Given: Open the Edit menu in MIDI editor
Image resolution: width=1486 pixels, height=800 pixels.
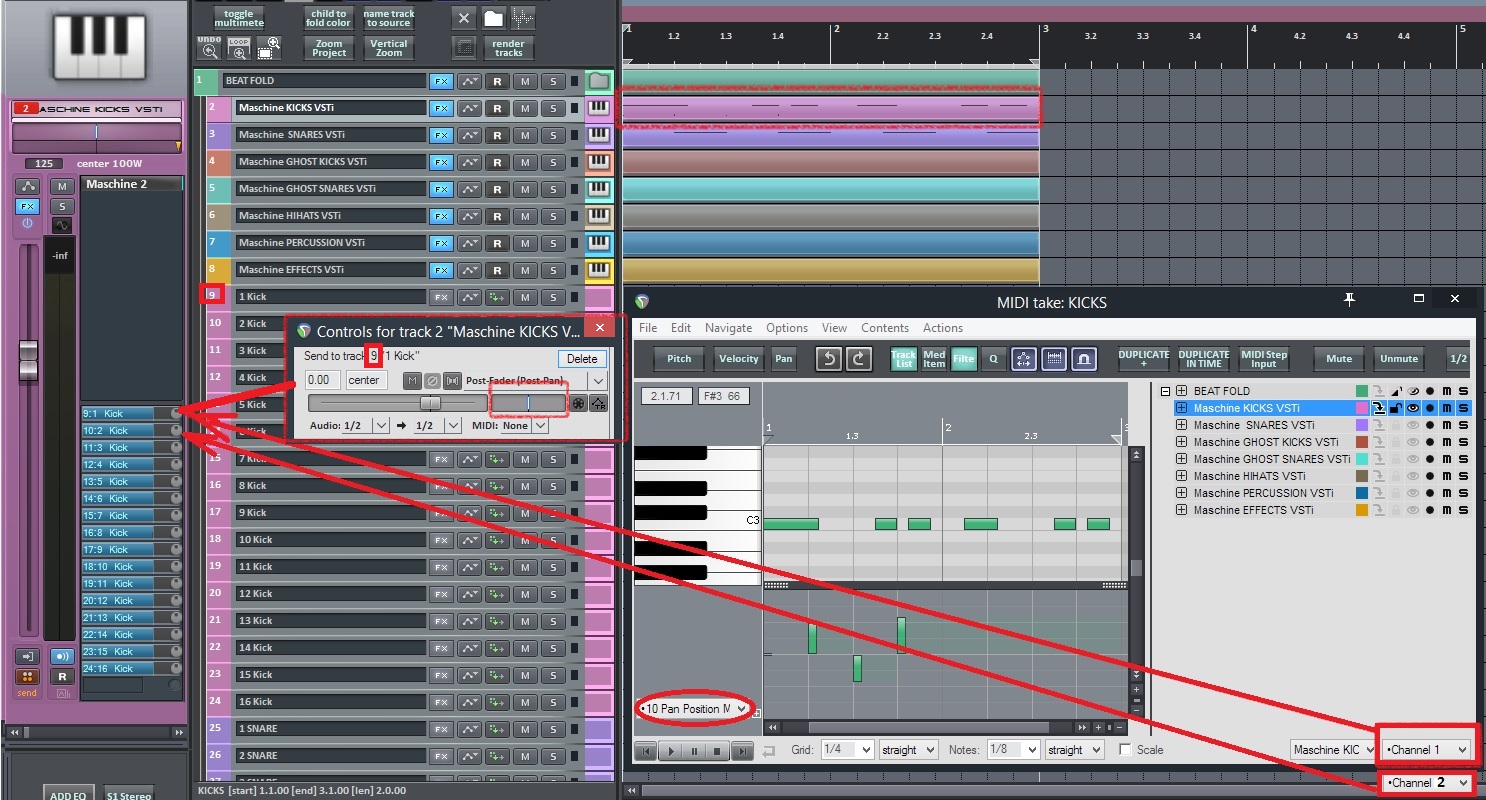Looking at the screenshot, I should pos(681,328).
